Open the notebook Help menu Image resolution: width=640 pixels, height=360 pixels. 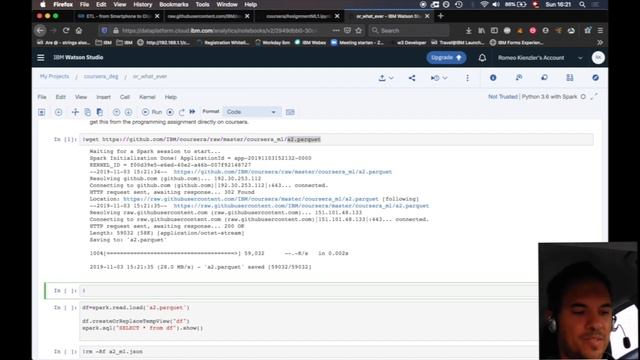171,97
